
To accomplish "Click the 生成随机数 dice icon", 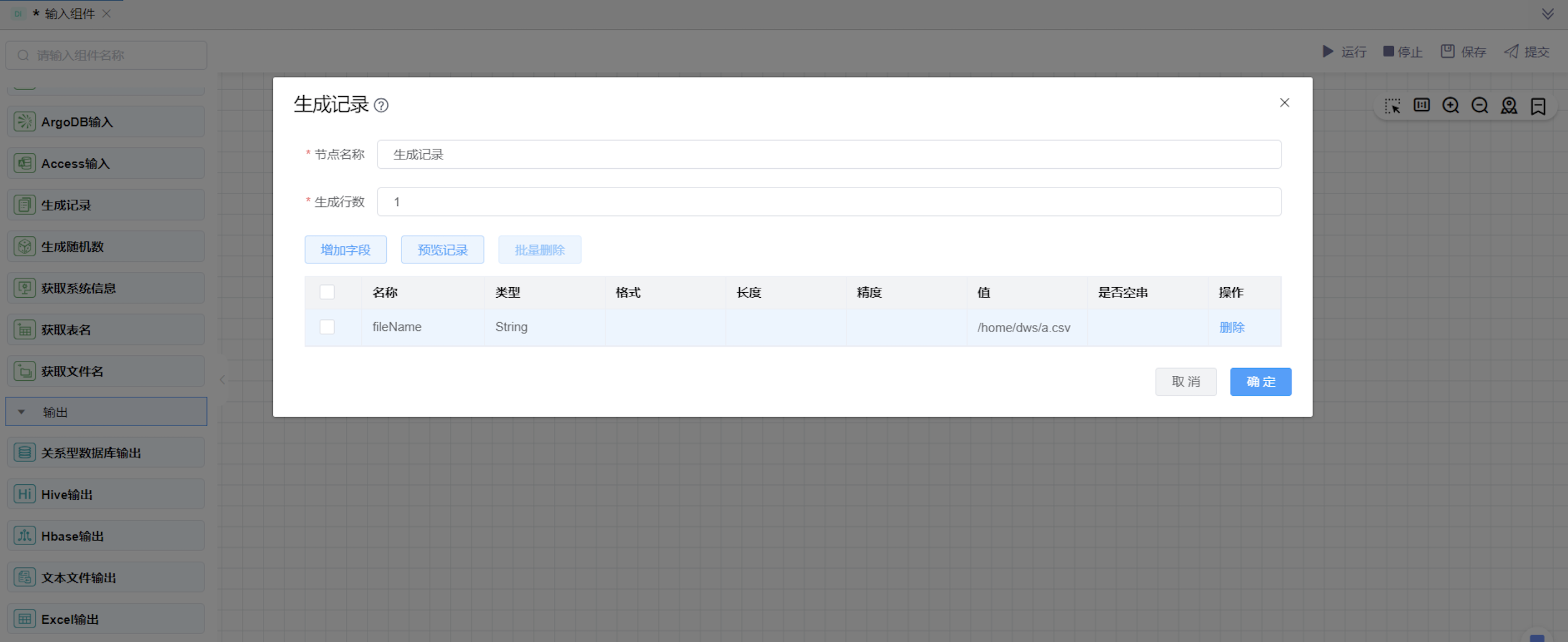I will (24, 247).
